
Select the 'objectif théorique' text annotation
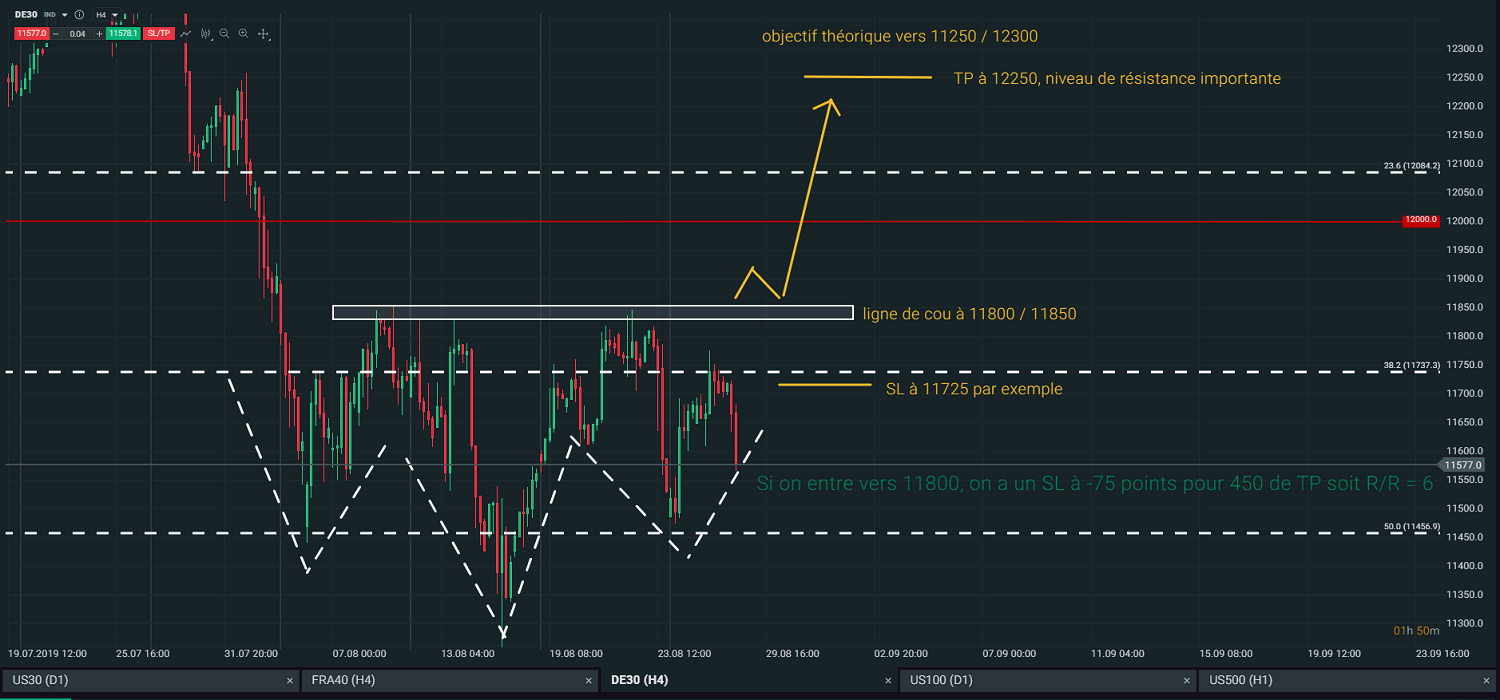[900, 37]
